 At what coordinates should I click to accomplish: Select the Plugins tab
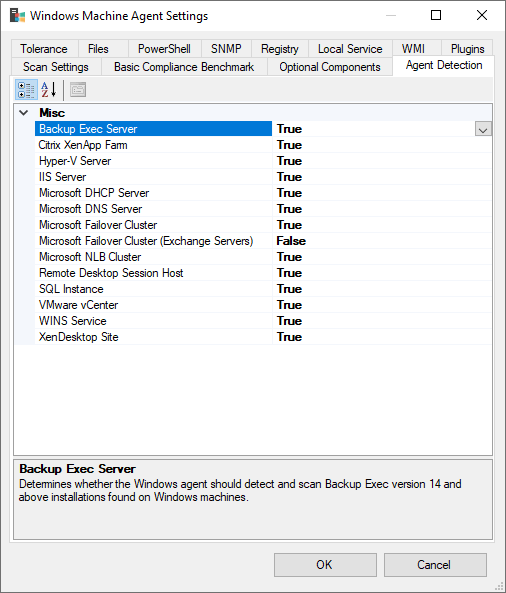pos(467,49)
